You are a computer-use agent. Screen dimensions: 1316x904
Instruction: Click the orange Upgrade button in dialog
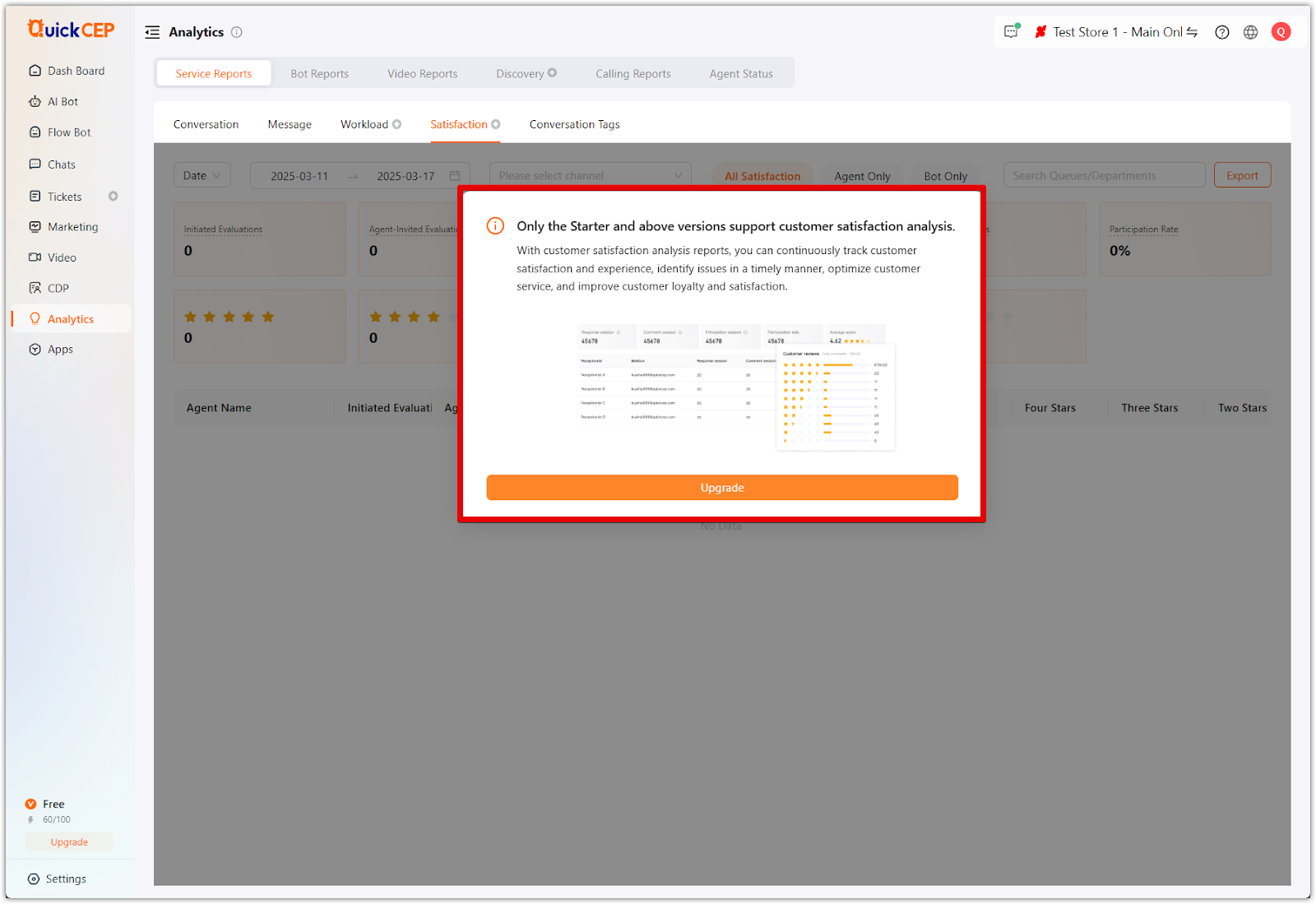tap(721, 488)
